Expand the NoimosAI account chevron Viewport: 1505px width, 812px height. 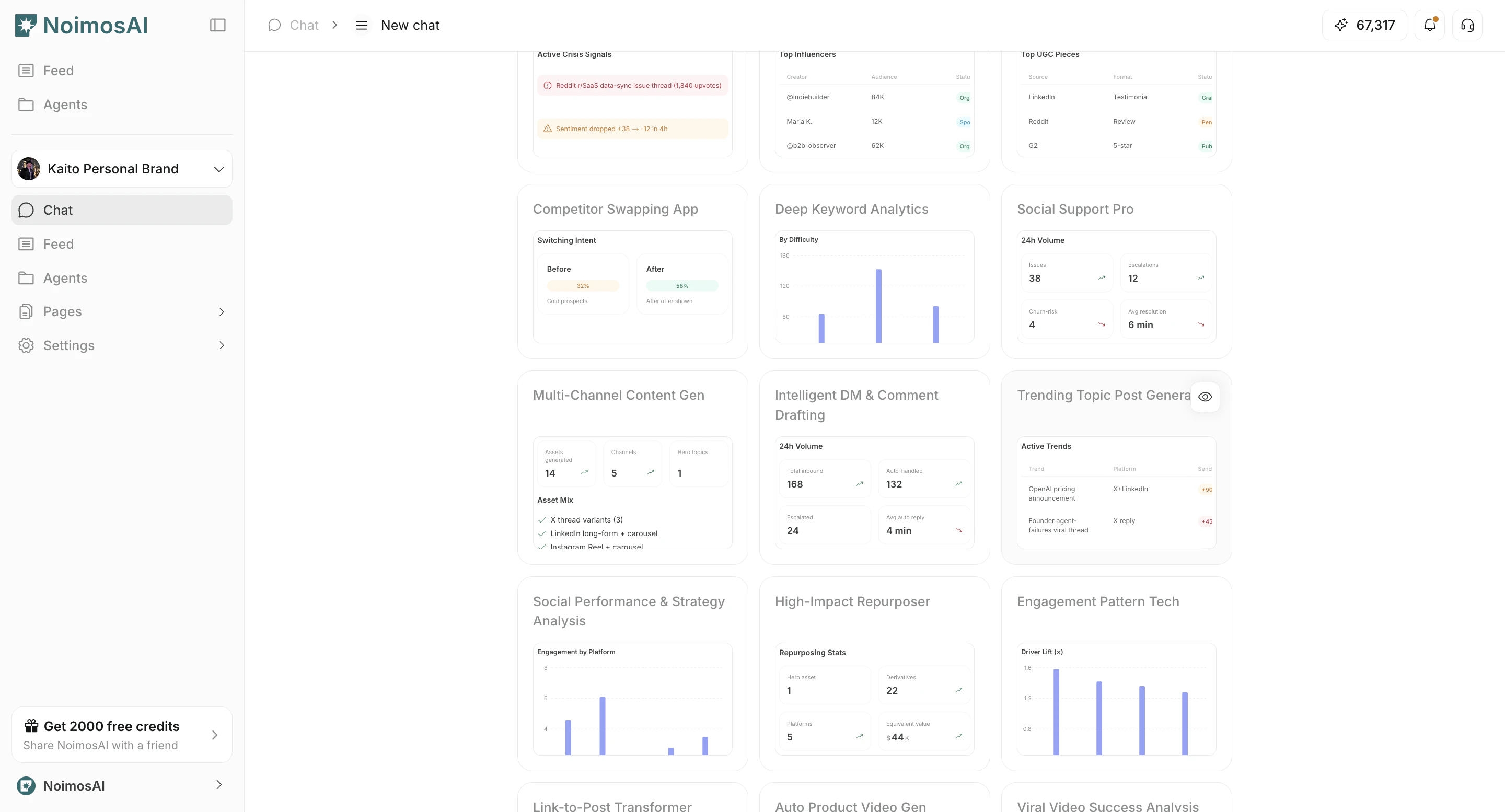[x=219, y=785]
